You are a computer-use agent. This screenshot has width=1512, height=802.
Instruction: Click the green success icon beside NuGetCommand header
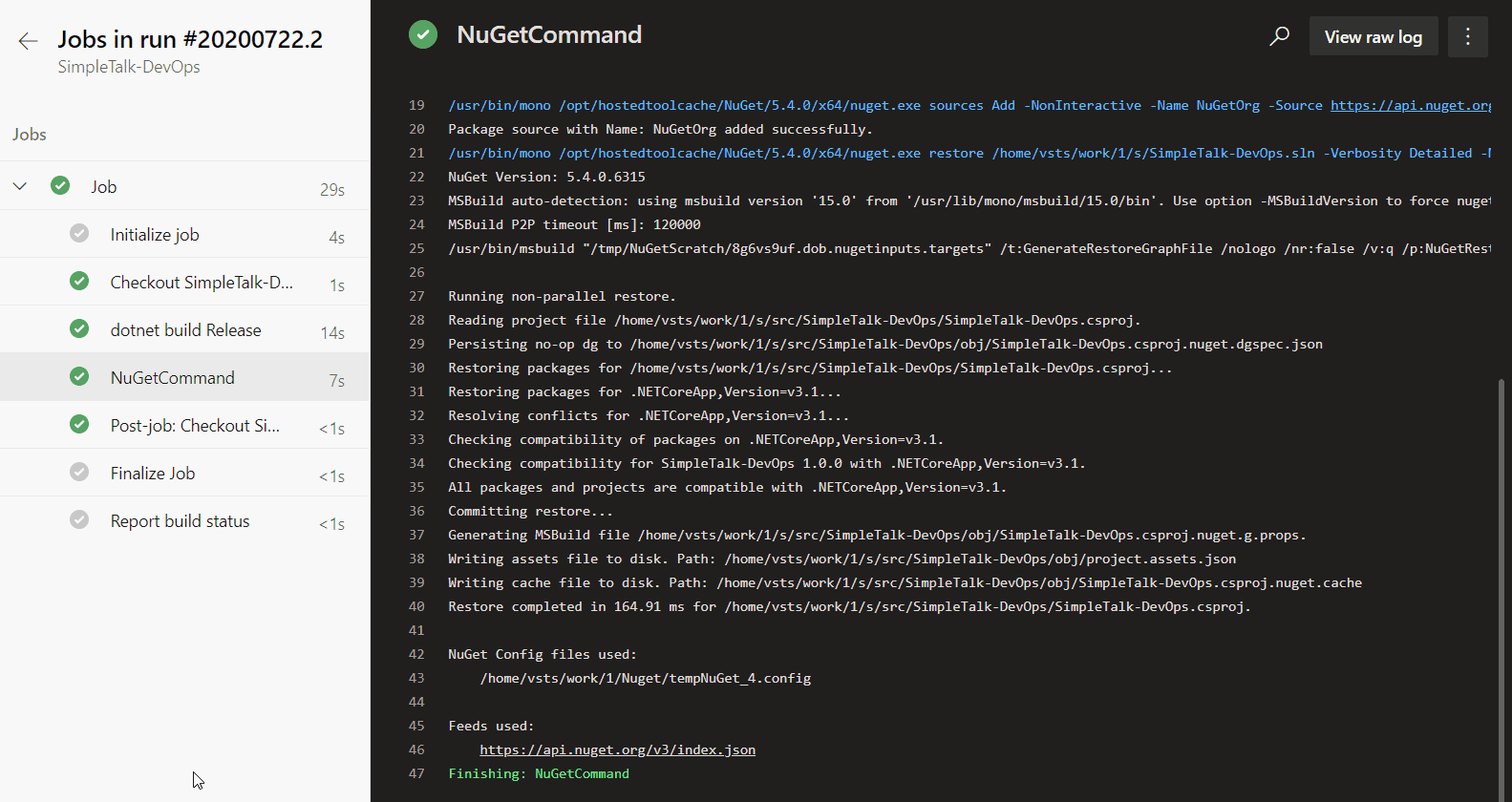[423, 34]
